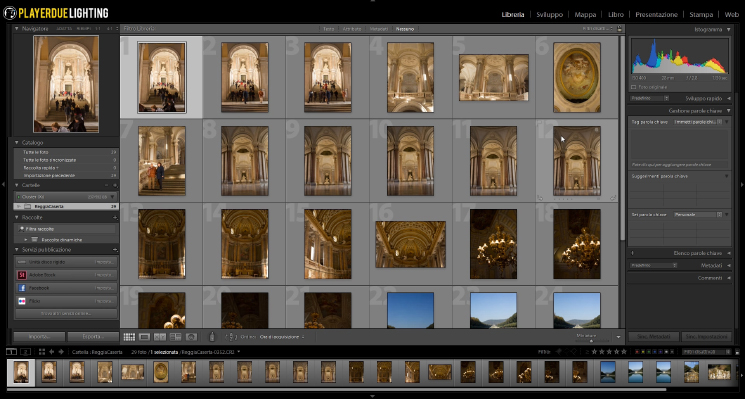Filter by yellow color label
745x399 pixels.
pos(643,352)
